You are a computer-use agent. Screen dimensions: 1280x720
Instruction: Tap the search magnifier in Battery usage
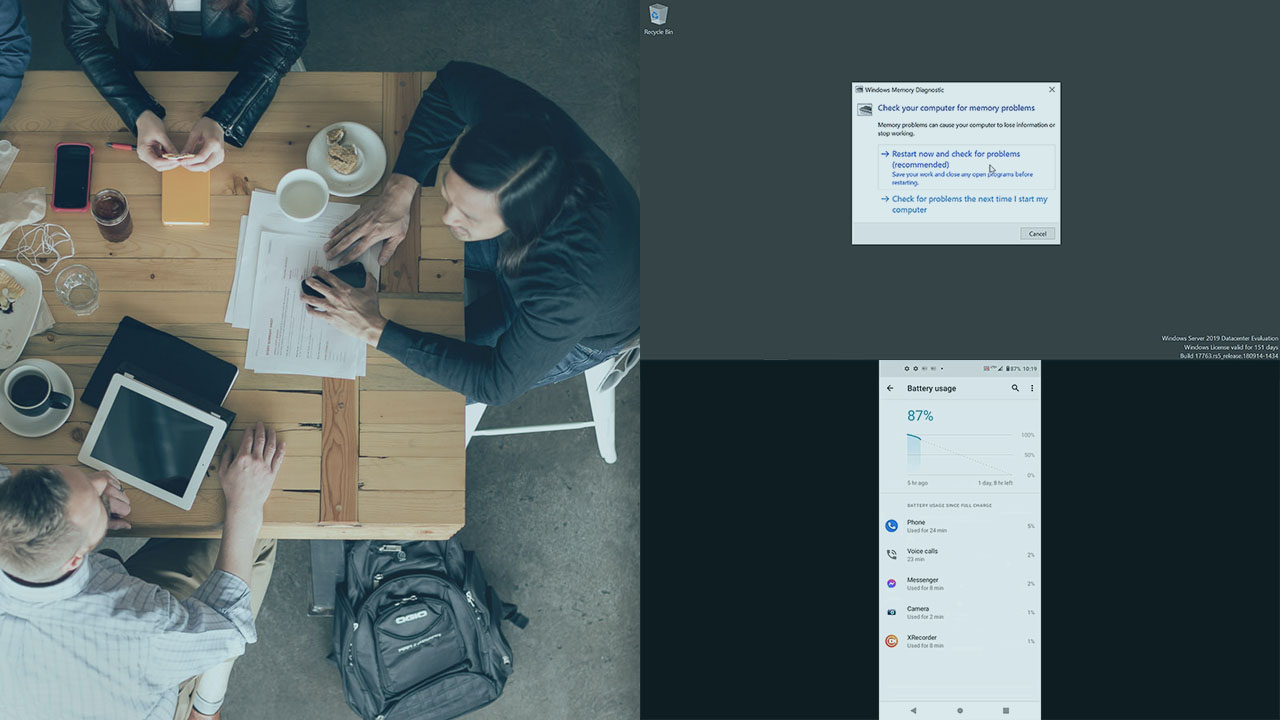[x=1015, y=388]
